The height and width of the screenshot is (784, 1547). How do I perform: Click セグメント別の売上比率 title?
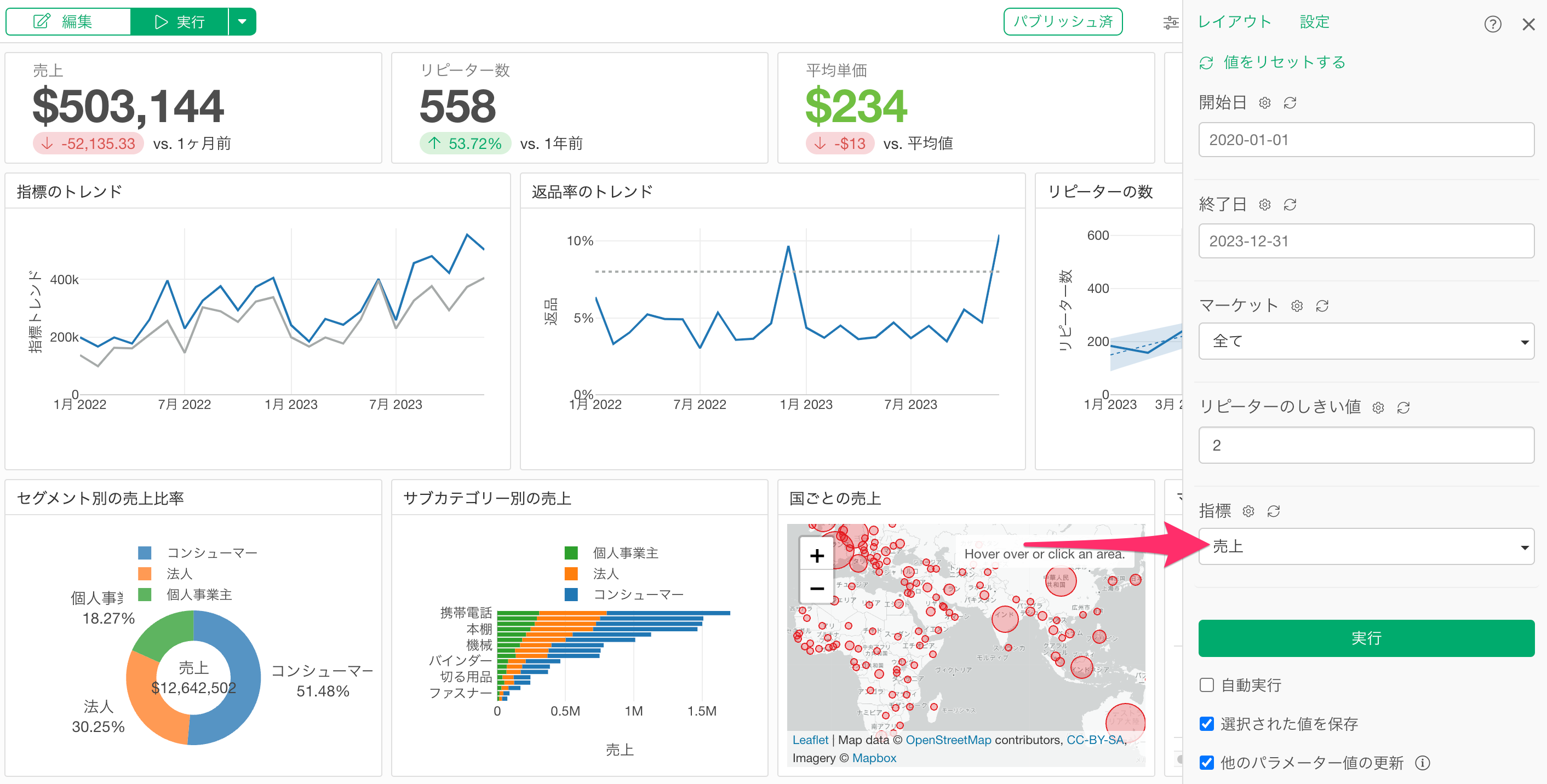[100, 498]
